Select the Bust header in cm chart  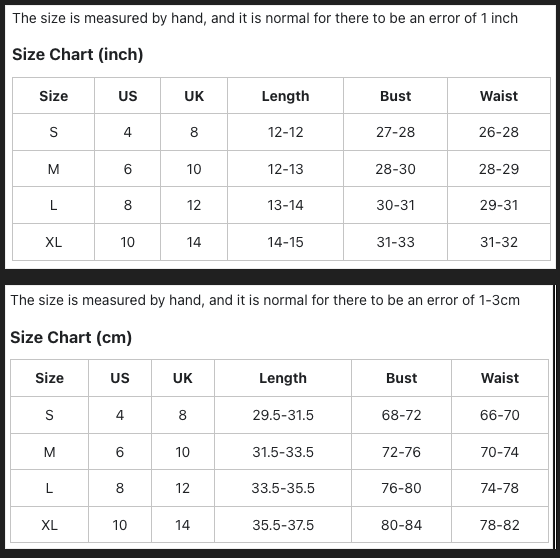[x=401, y=378]
